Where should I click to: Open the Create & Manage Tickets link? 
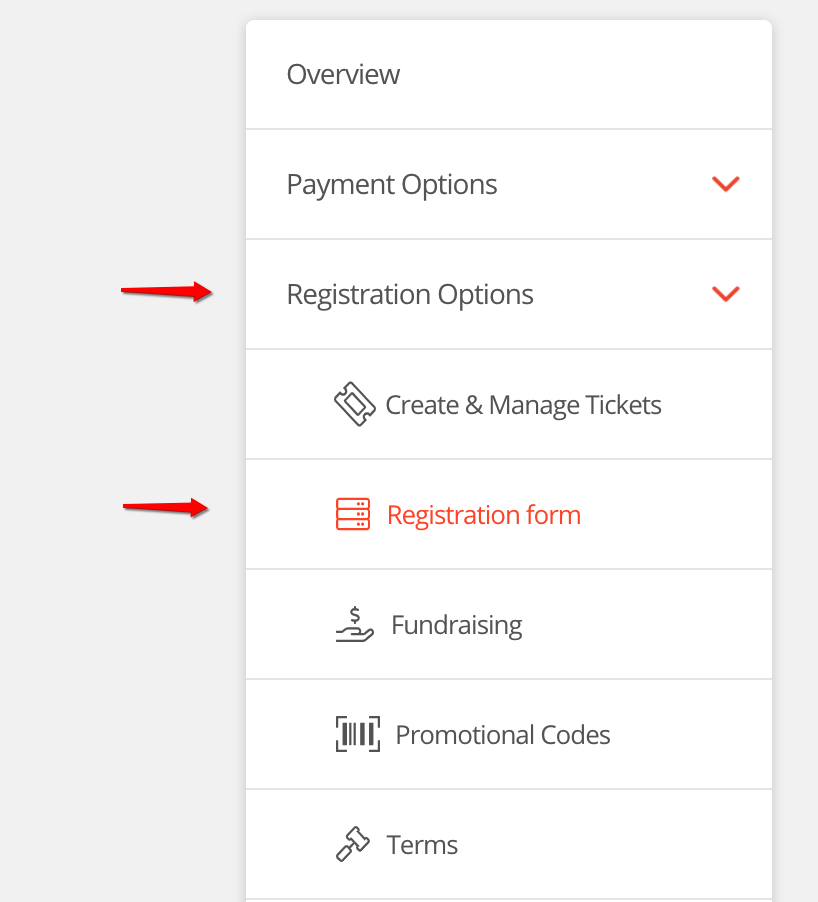tap(523, 405)
